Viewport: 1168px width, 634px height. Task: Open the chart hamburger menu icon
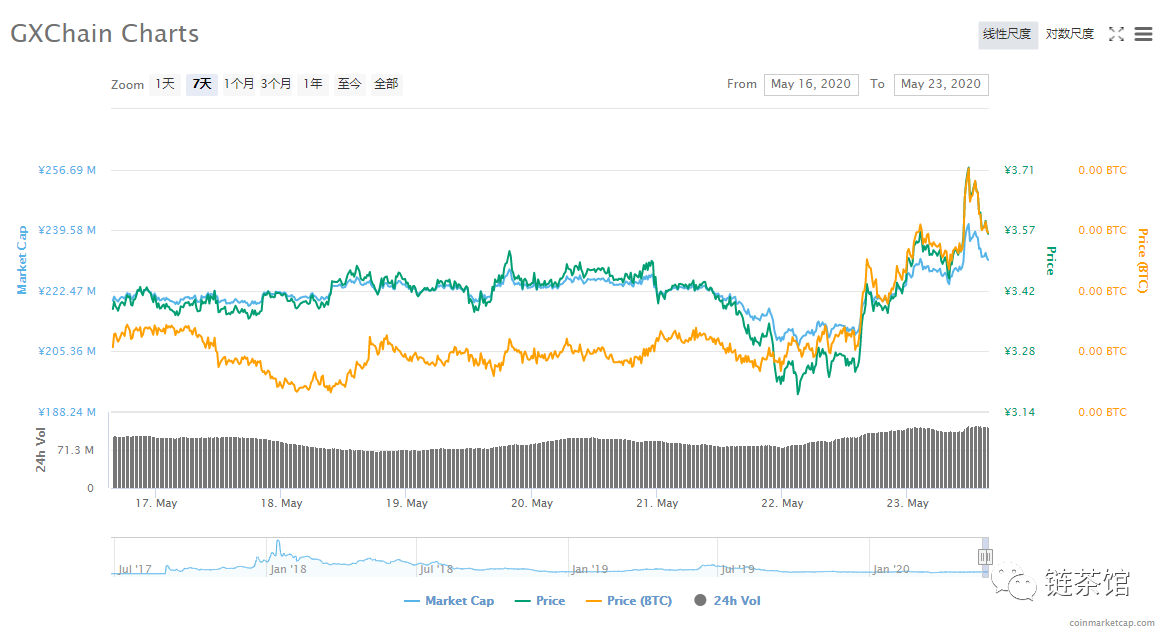(x=1143, y=34)
